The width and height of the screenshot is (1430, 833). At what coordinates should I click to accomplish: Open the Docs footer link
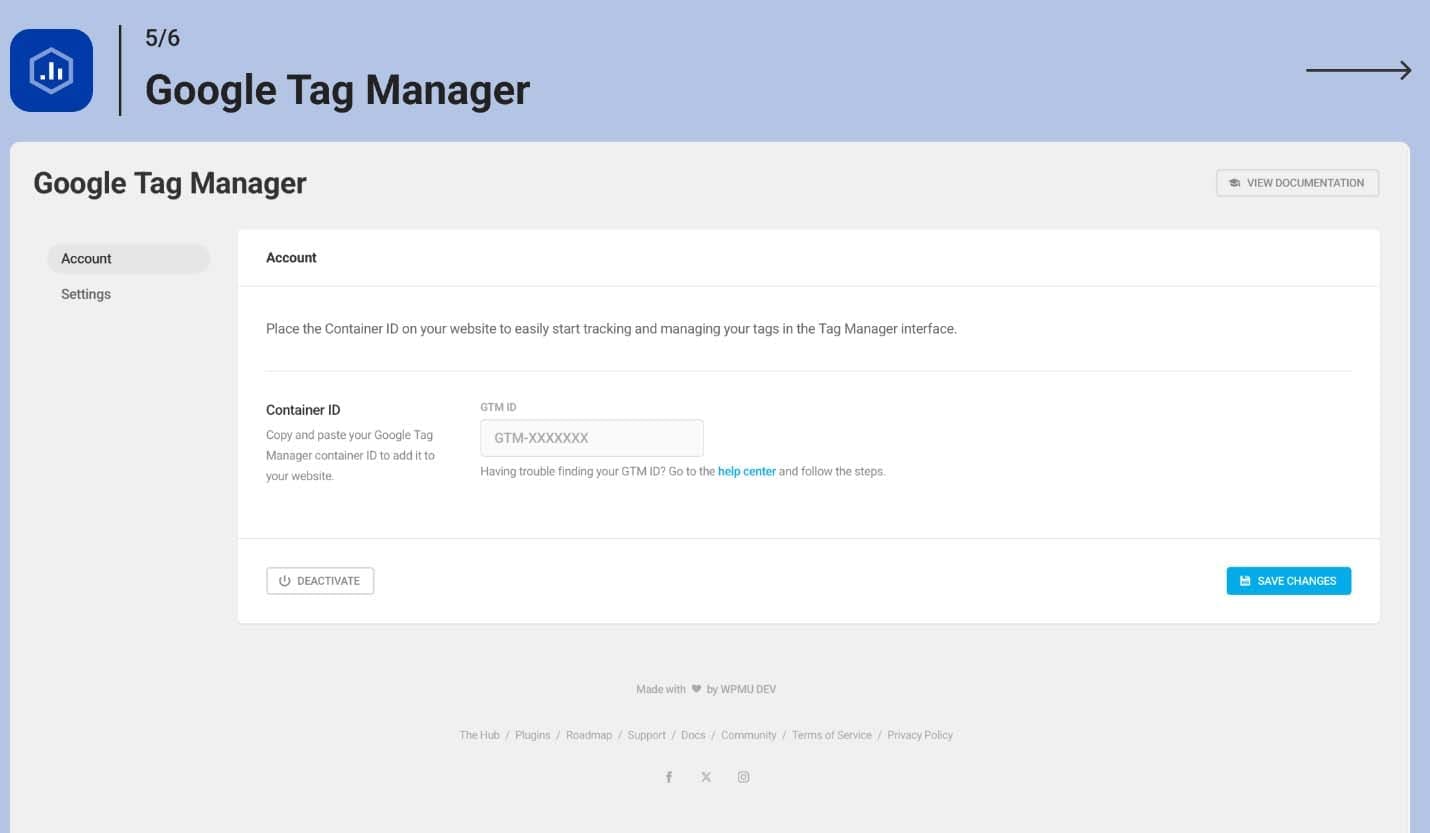(693, 735)
